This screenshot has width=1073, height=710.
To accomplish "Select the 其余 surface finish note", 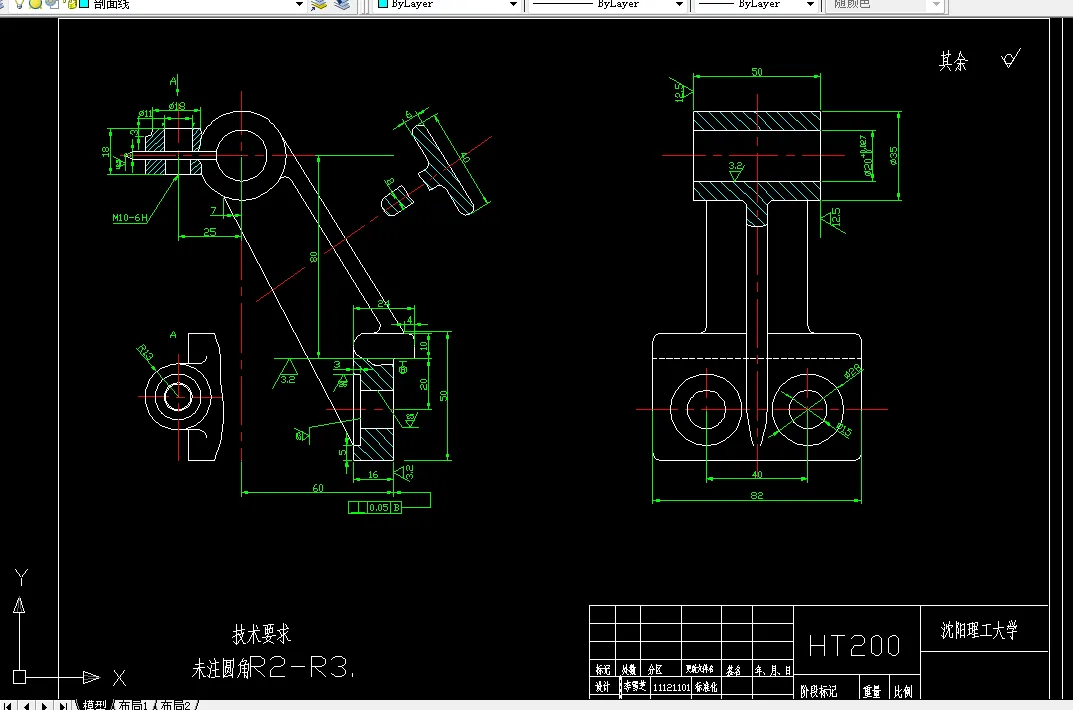I will pyautogui.click(x=953, y=61).
